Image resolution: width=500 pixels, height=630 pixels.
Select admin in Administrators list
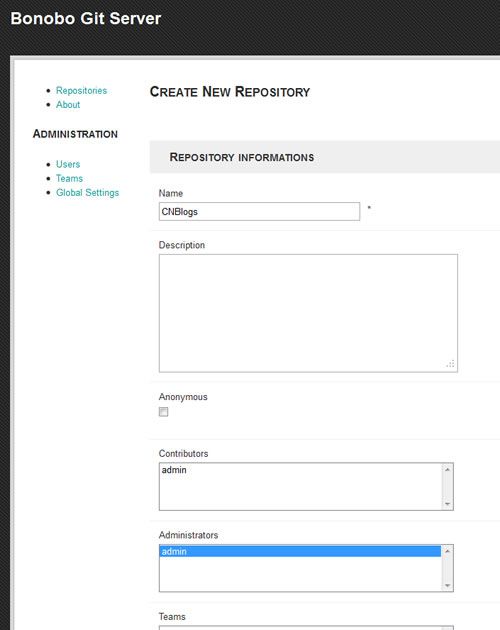301,551
